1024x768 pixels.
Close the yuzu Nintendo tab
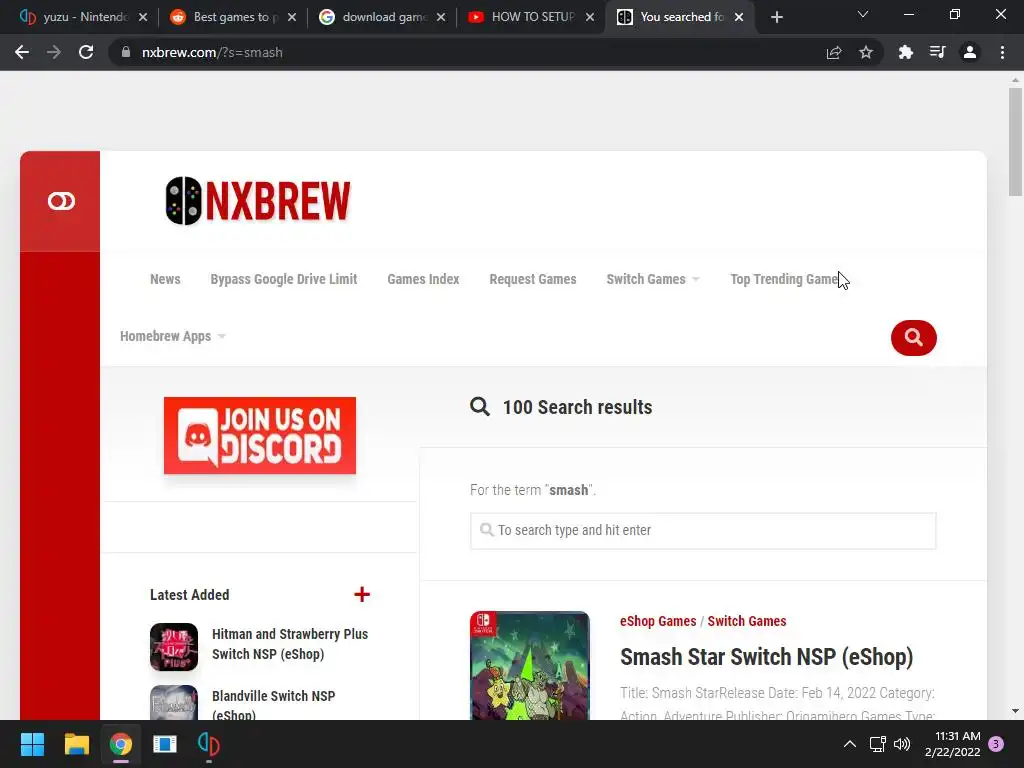click(143, 17)
